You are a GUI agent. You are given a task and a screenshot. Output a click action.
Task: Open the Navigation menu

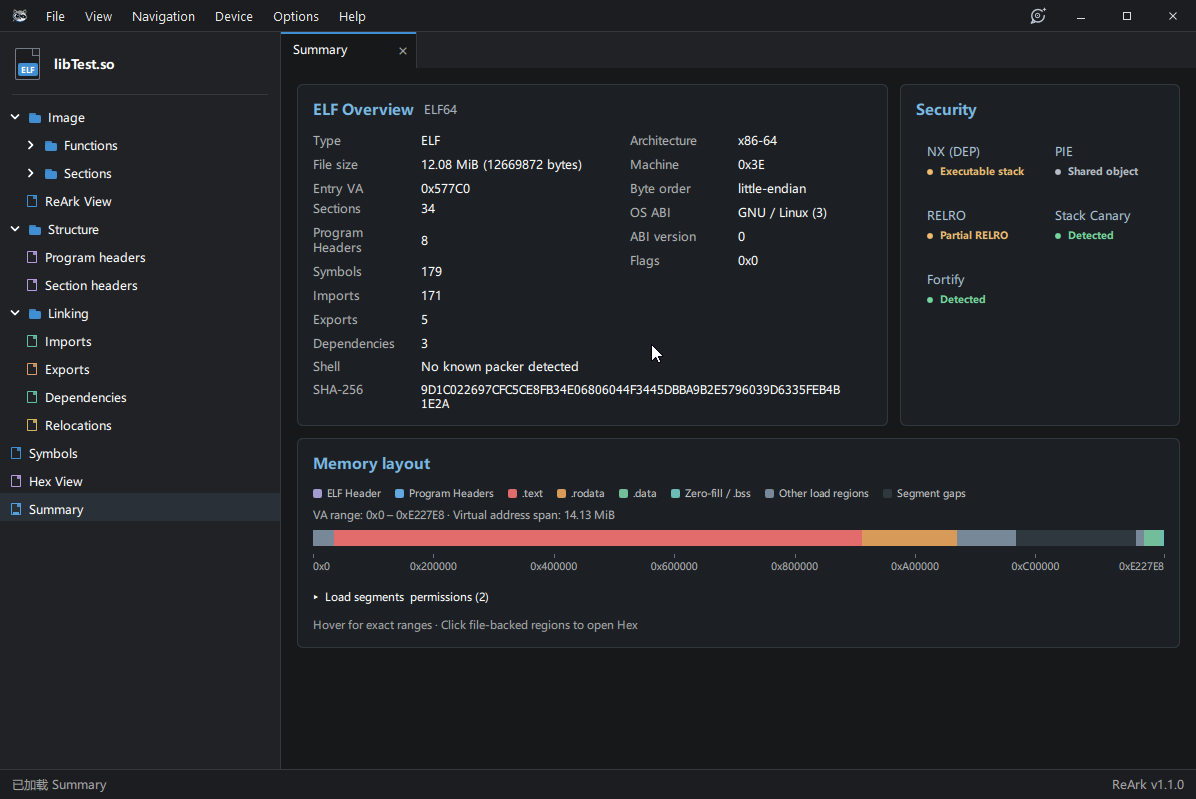[163, 16]
